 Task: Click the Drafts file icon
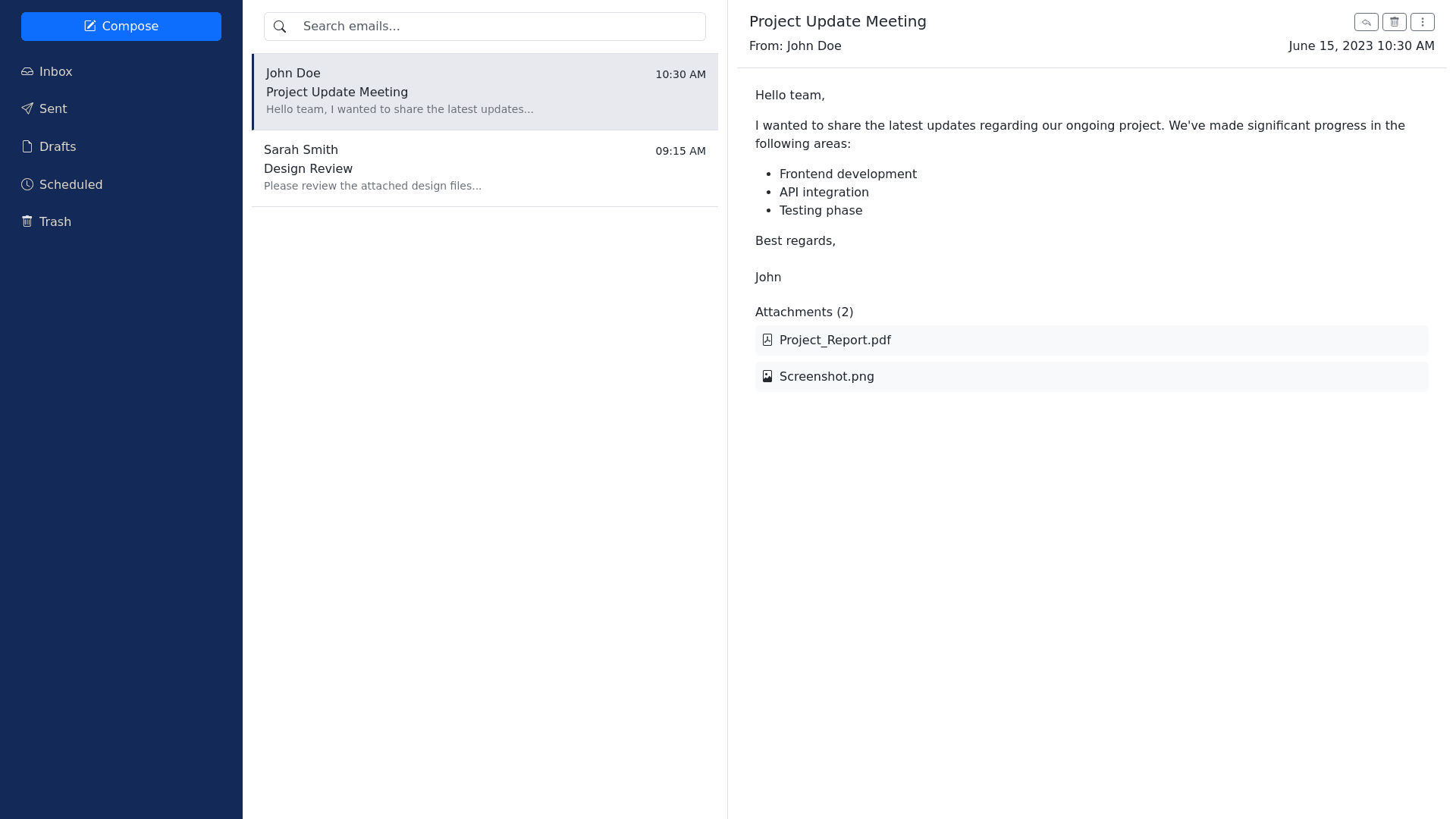click(27, 147)
